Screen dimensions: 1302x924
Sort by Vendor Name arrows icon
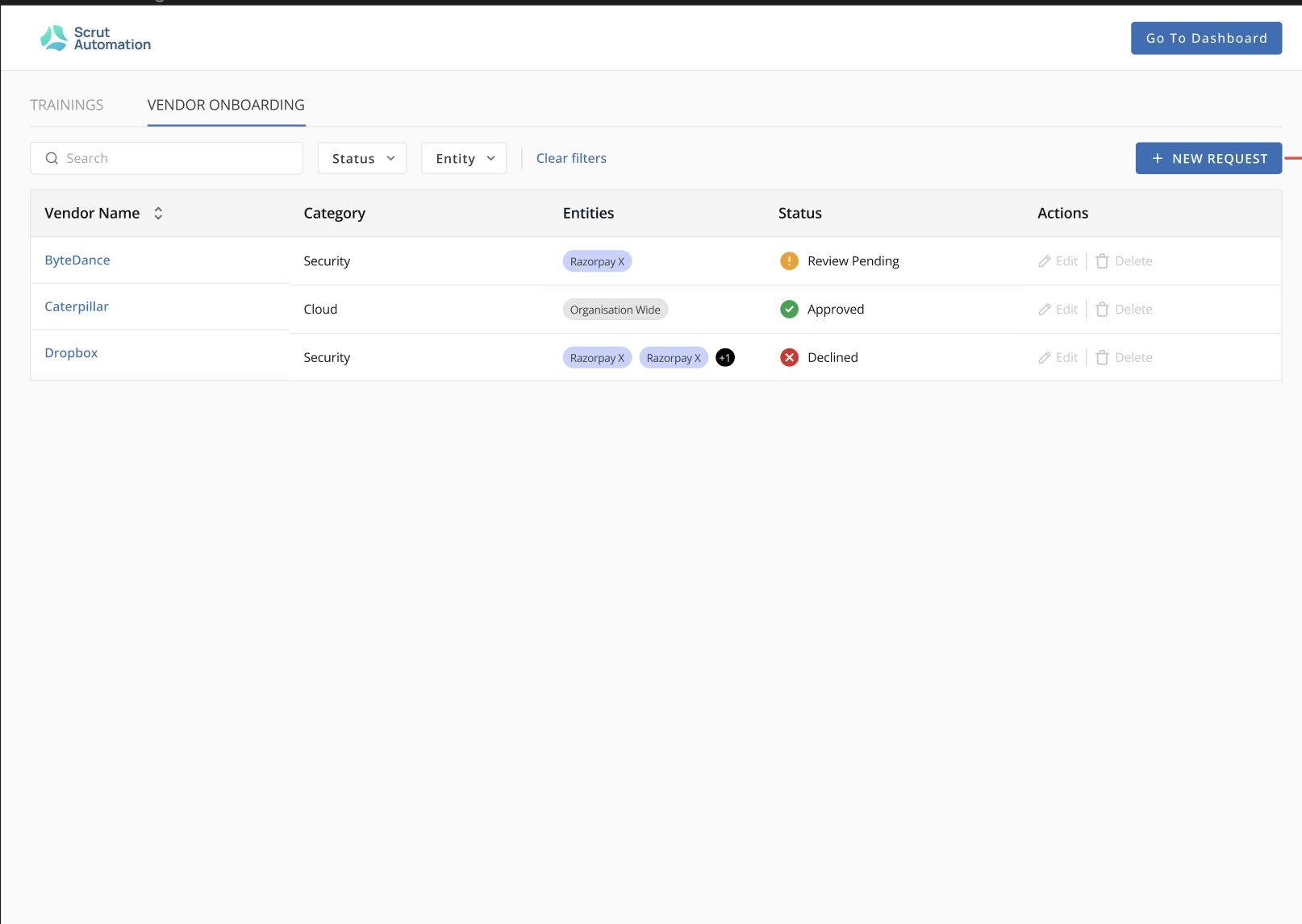(x=158, y=213)
